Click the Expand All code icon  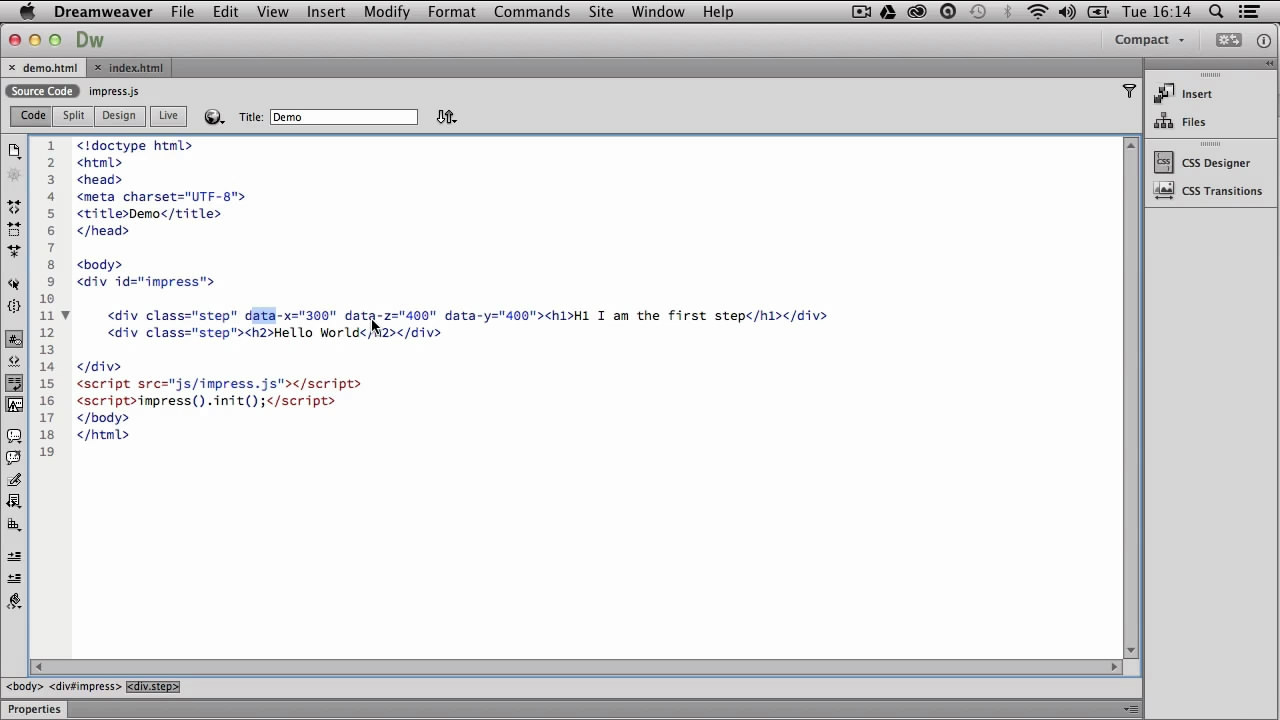click(14, 251)
